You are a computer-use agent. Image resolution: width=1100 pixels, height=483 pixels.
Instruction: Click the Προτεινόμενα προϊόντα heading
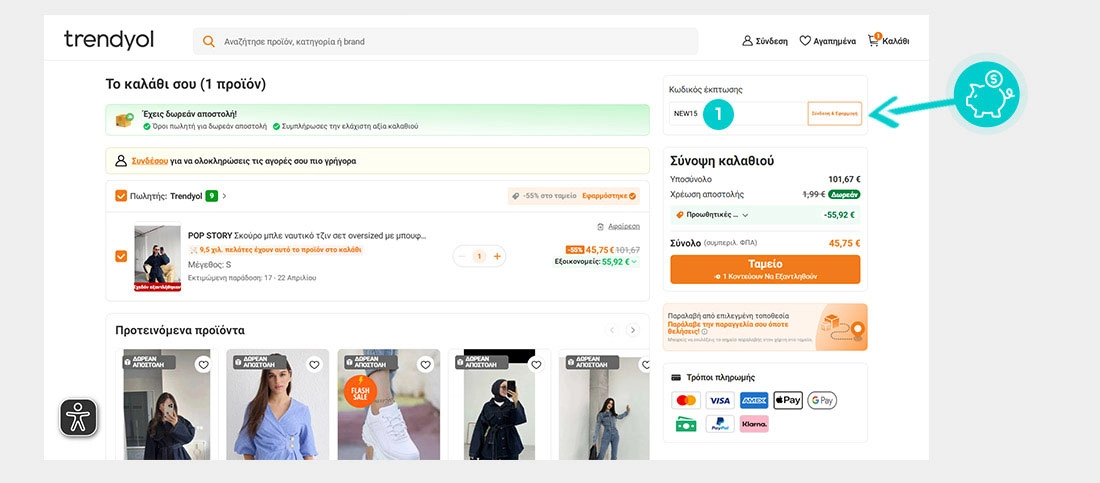pos(180,330)
